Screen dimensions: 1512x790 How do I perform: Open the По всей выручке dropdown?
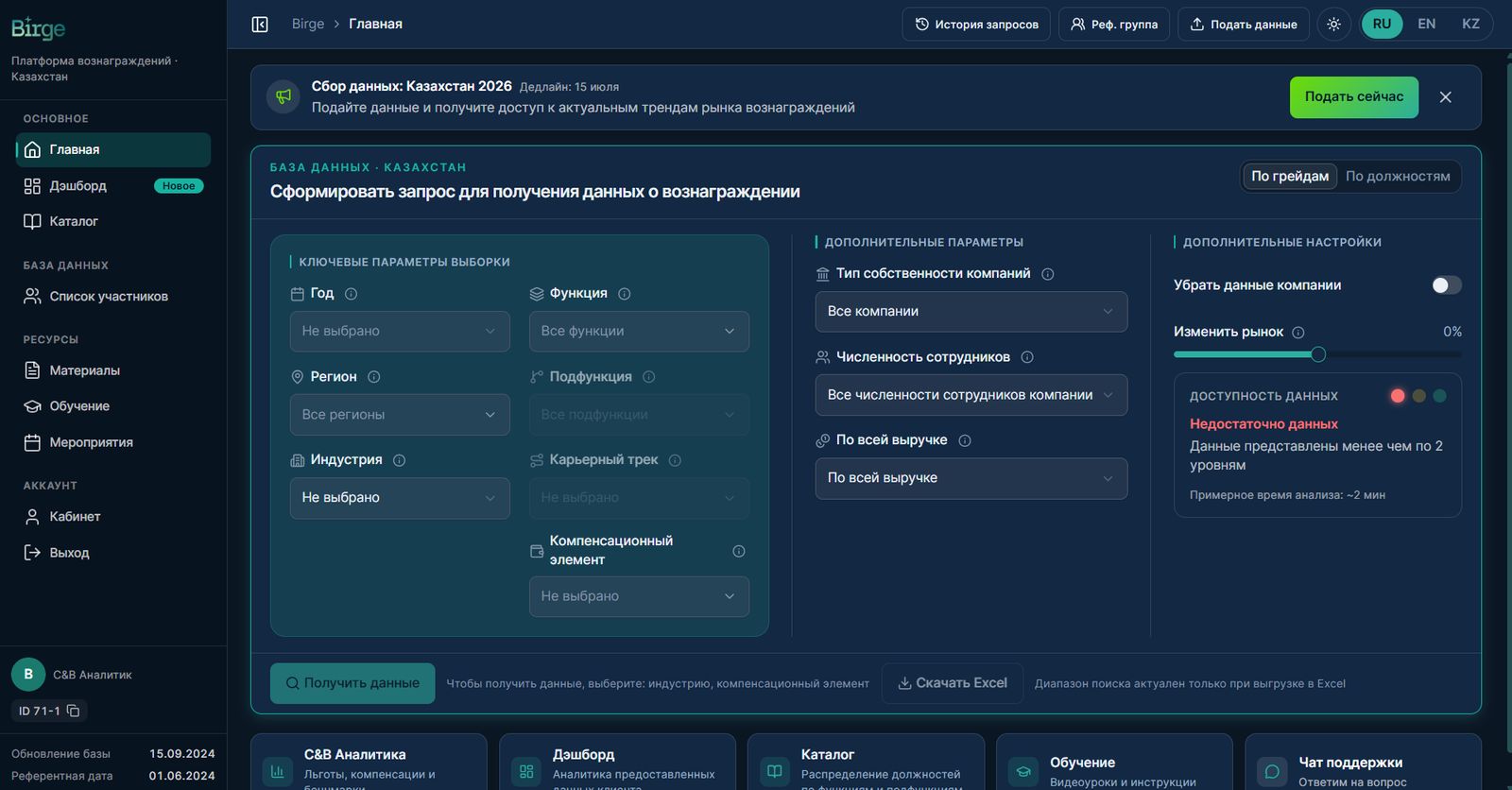[x=971, y=478]
